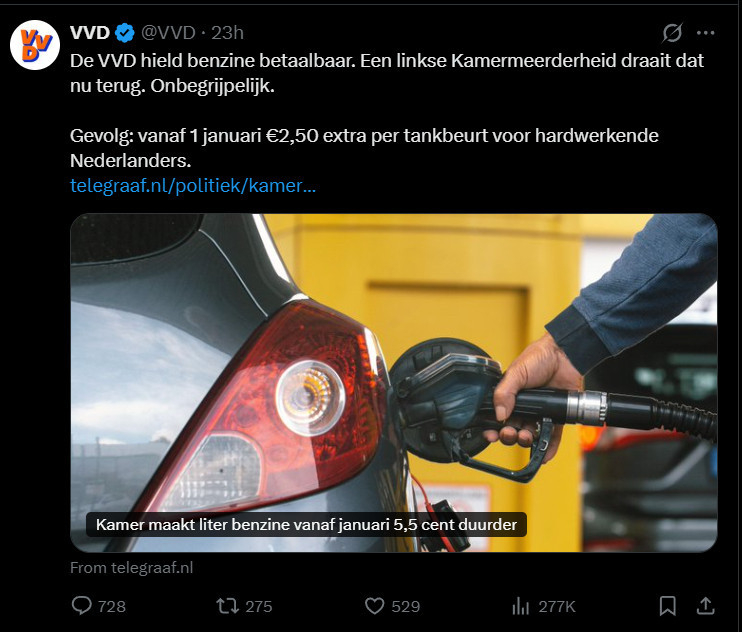Image resolution: width=742 pixels, height=632 pixels.
Task: Open the three-dots more menu
Action: click(x=706, y=33)
